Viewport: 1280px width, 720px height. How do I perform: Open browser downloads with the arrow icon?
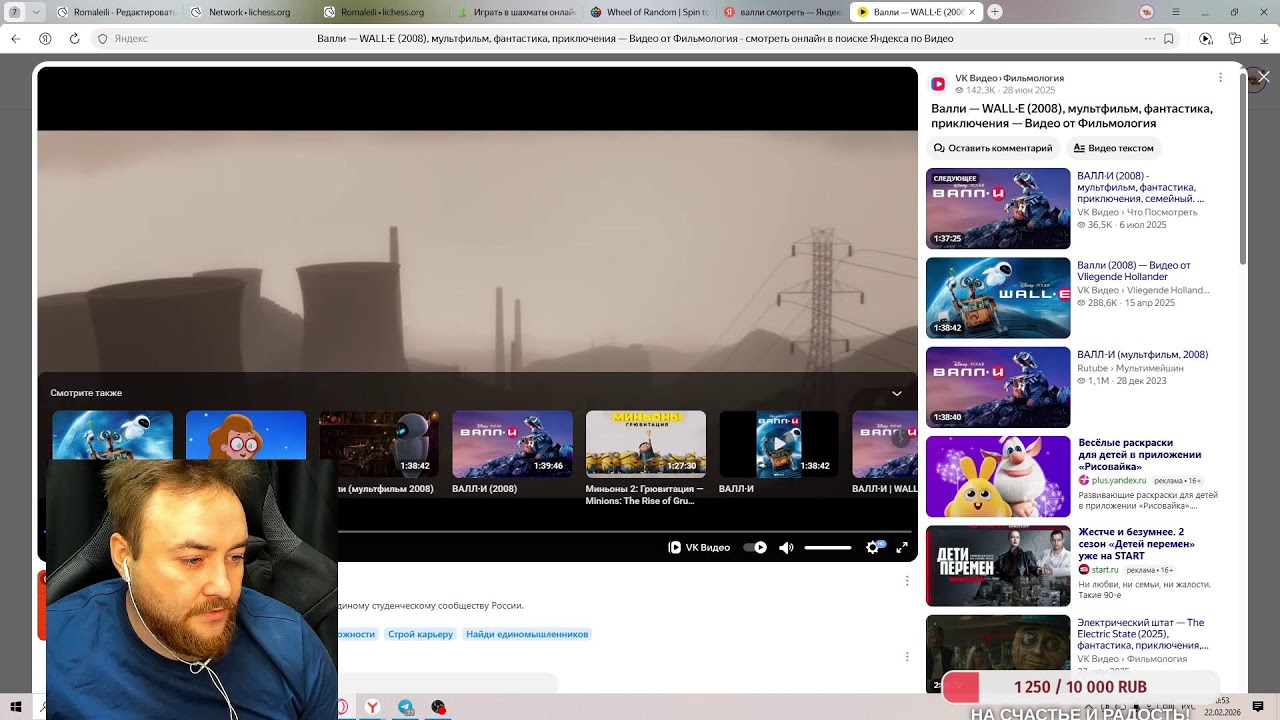point(1262,39)
